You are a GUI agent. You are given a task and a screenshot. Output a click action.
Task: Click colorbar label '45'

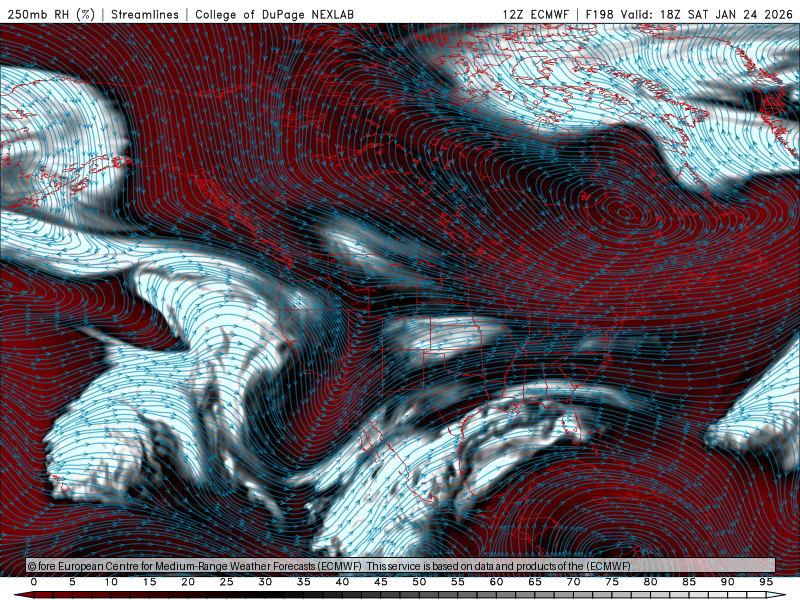coord(381,582)
